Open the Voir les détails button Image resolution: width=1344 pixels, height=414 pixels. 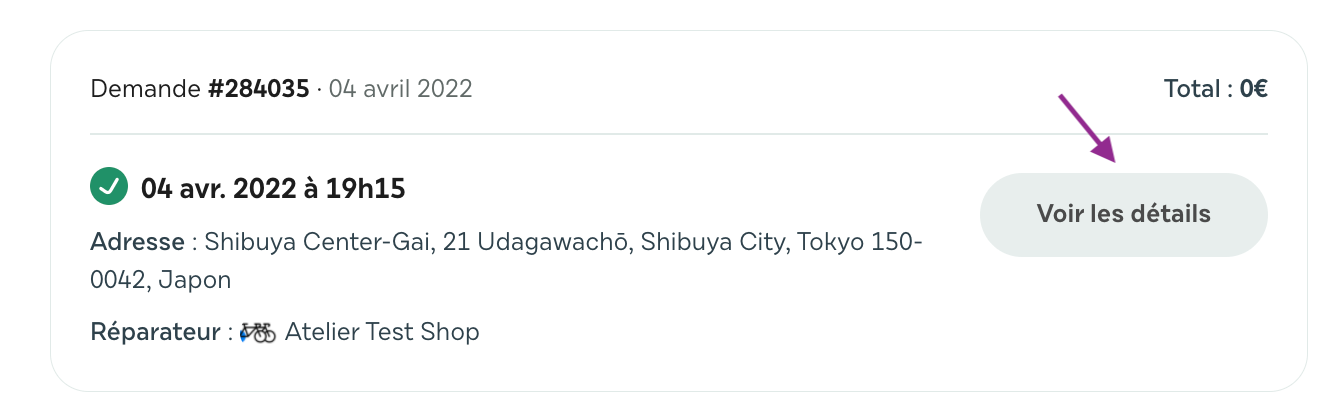click(x=1124, y=214)
